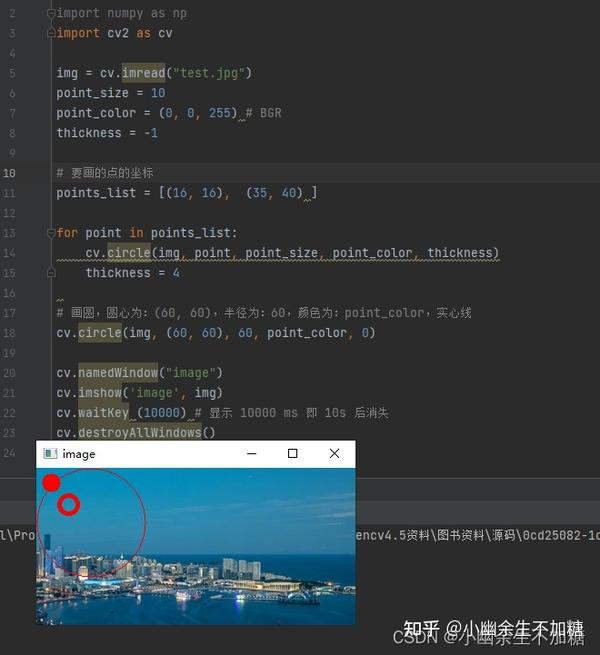
Task: Close the image preview window
Action: 334,454
